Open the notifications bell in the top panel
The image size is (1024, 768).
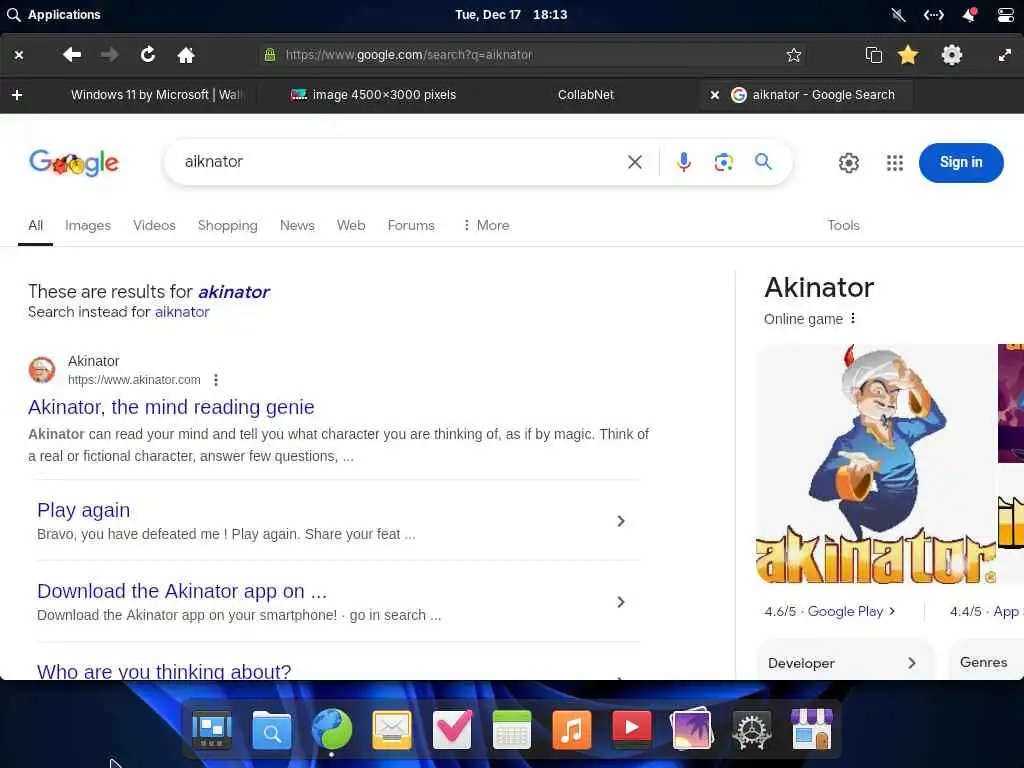pos(969,14)
